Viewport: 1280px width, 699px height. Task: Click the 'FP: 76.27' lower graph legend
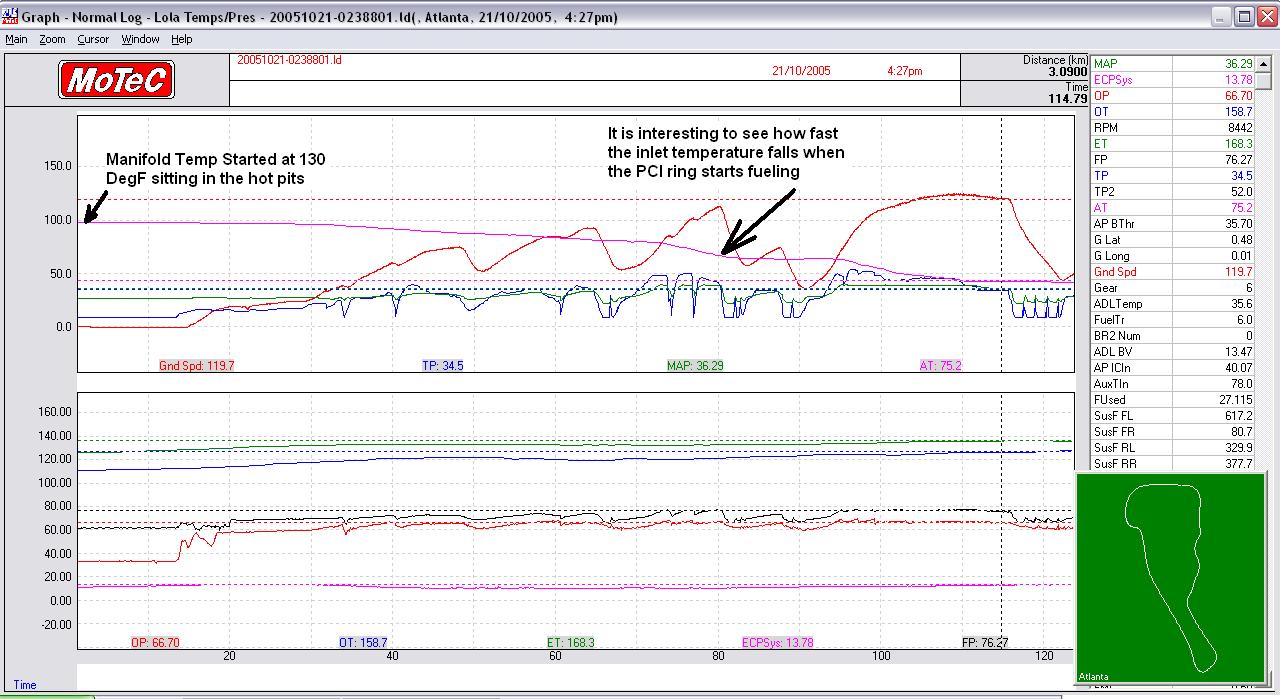pos(984,643)
